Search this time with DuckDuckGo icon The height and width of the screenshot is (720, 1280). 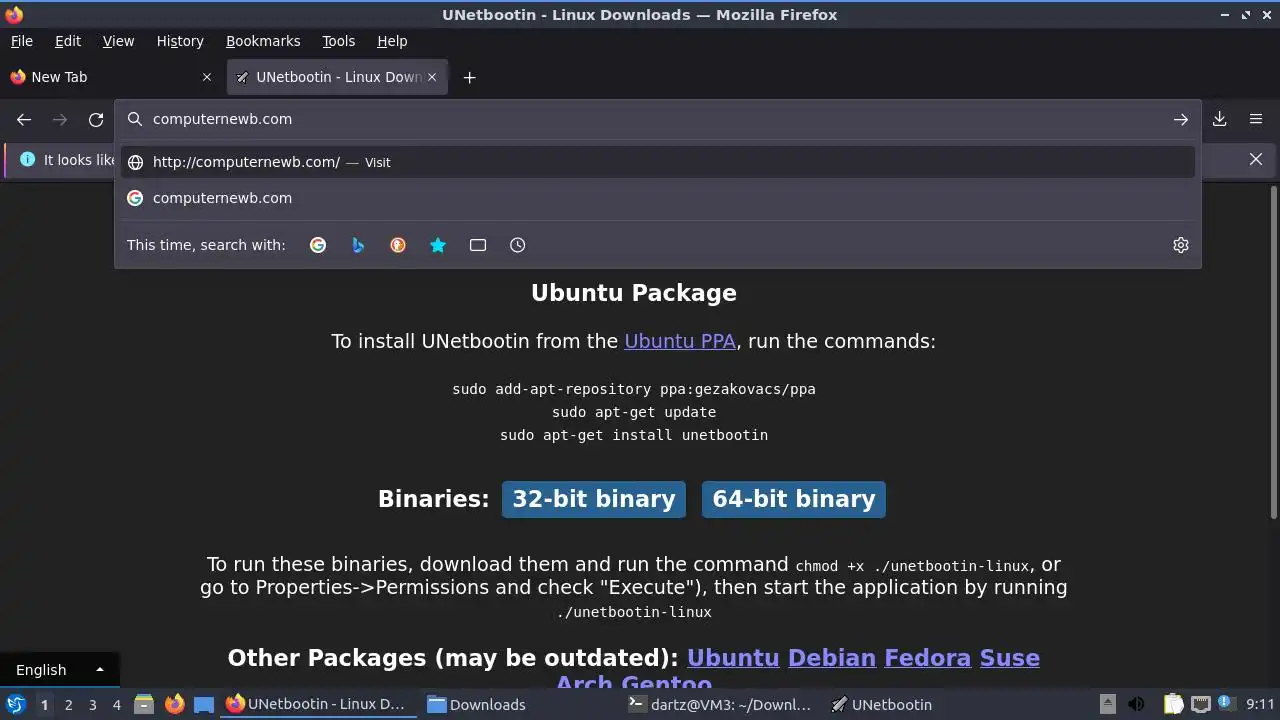398,245
